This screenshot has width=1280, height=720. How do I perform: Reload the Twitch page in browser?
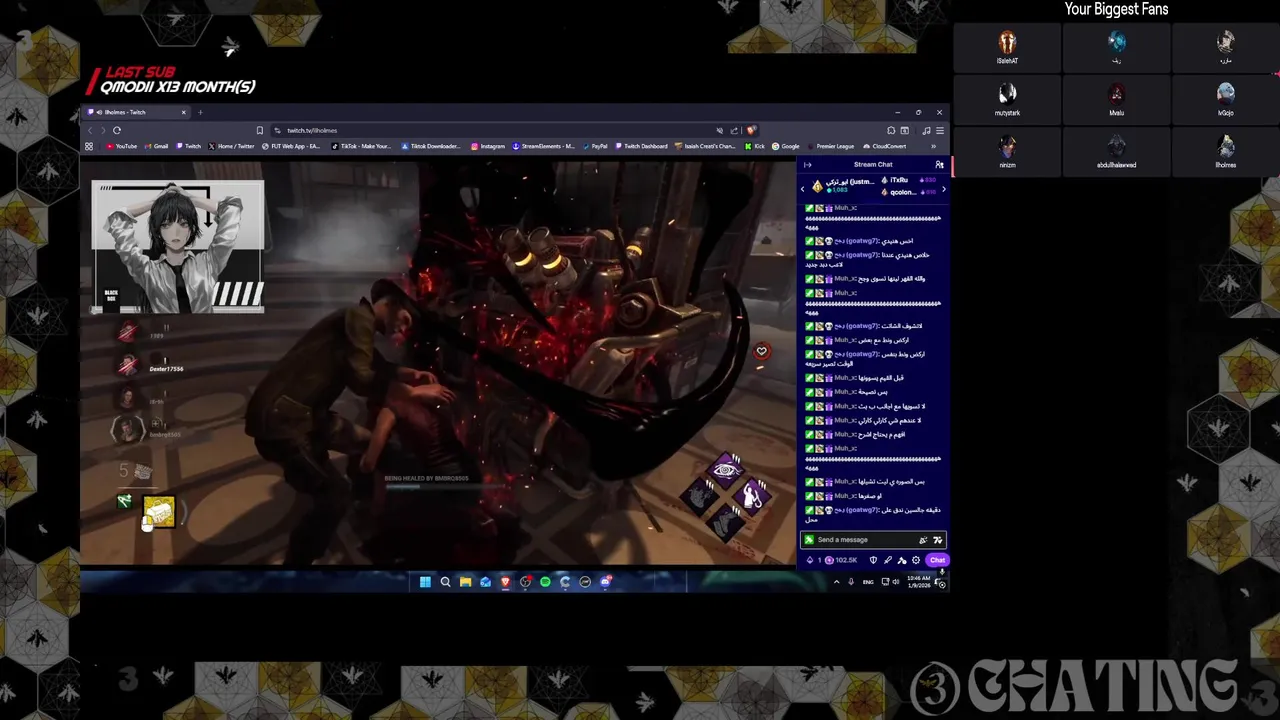(117, 130)
